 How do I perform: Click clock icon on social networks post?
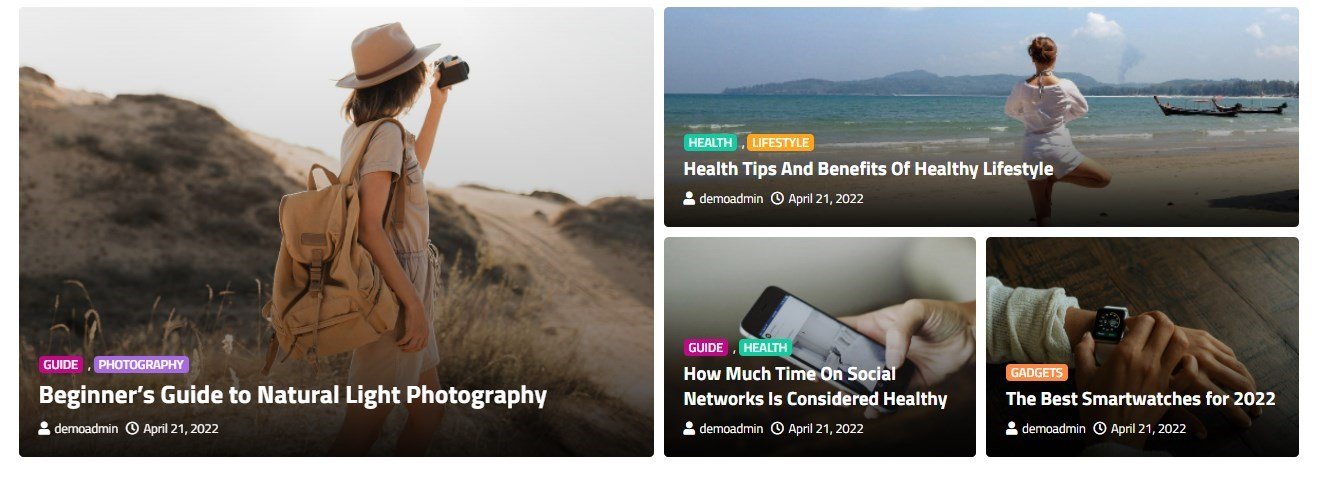[x=777, y=429]
